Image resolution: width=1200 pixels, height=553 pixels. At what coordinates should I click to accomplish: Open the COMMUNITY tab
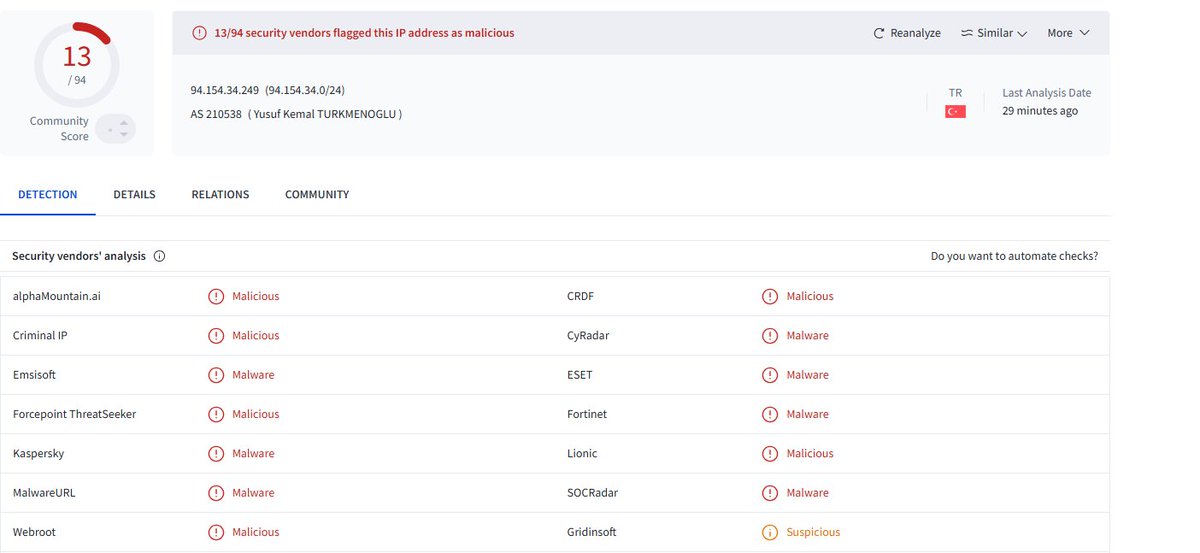click(317, 194)
